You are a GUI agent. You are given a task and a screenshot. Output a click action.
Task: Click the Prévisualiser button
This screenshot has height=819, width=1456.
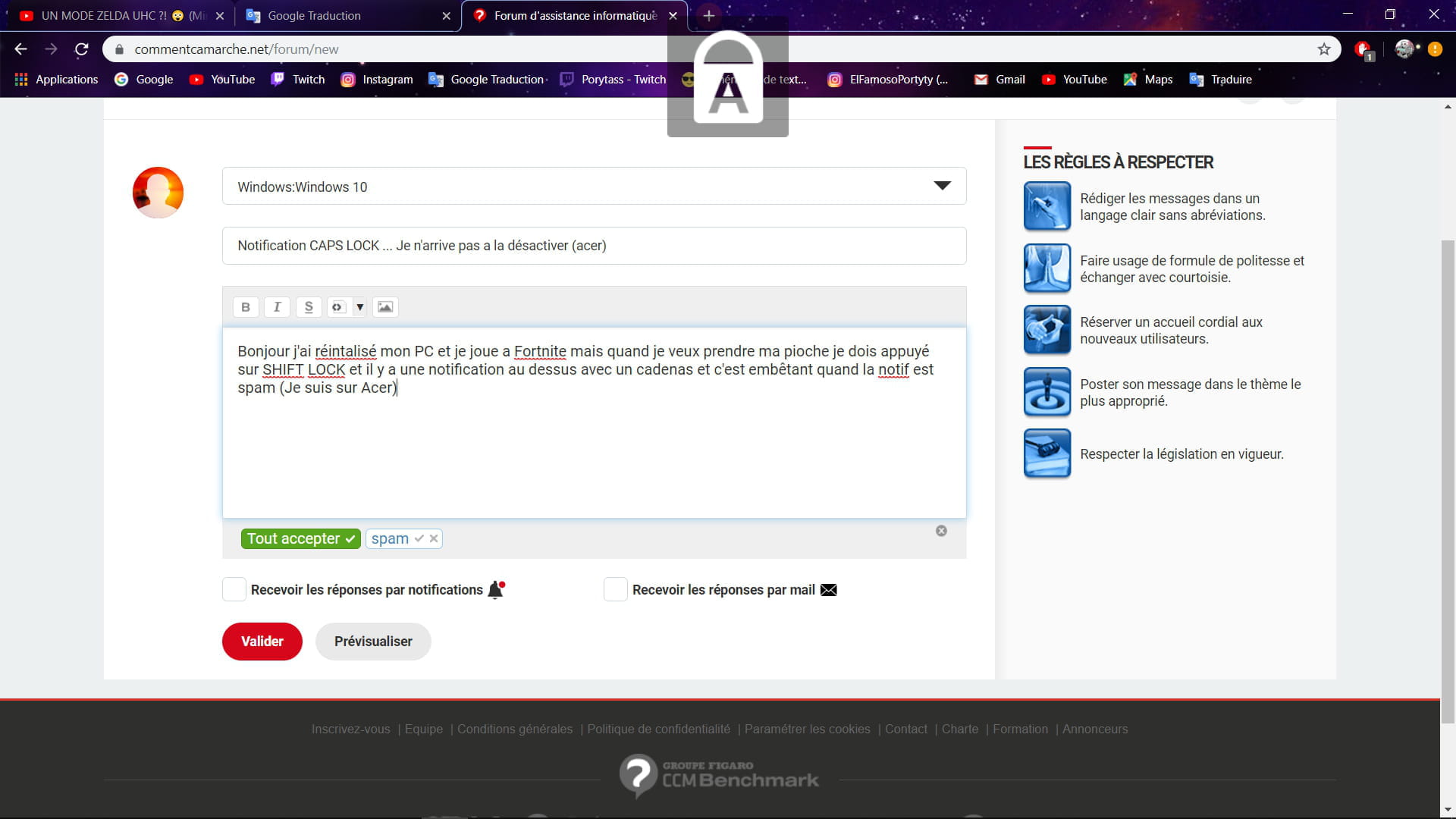[x=373, y=642]
